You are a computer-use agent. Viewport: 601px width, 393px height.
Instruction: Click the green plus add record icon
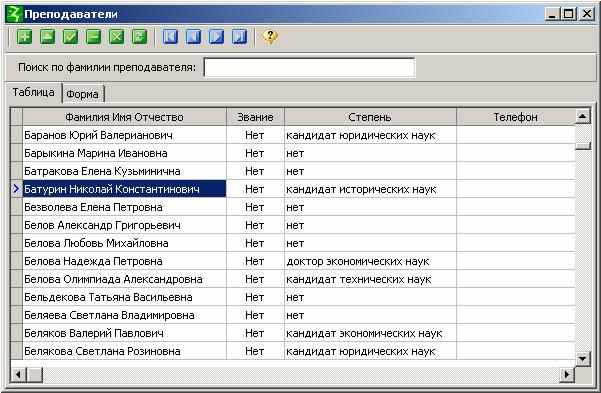pos(25,37)
